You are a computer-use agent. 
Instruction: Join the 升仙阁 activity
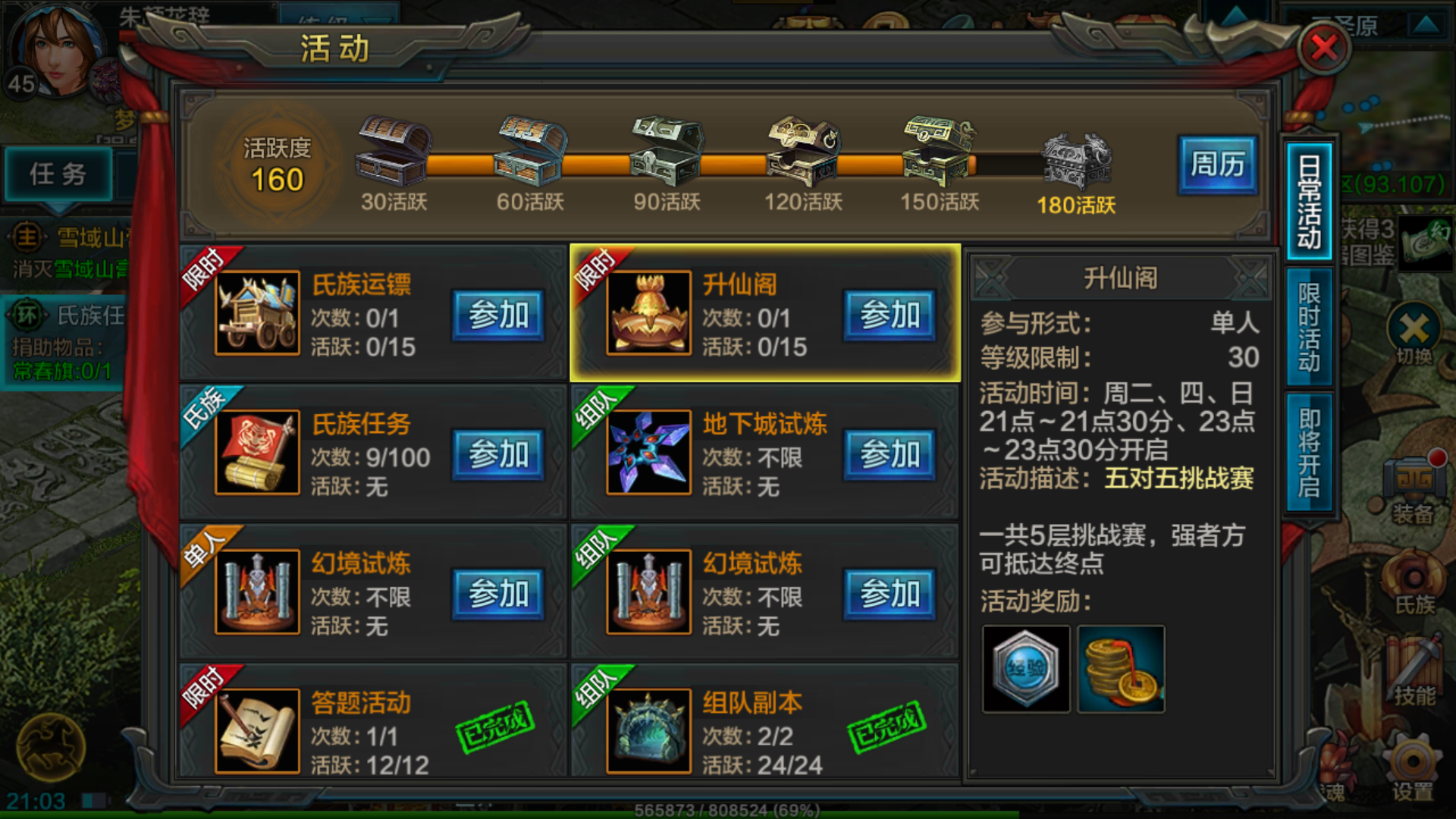(x=890, y=314)
